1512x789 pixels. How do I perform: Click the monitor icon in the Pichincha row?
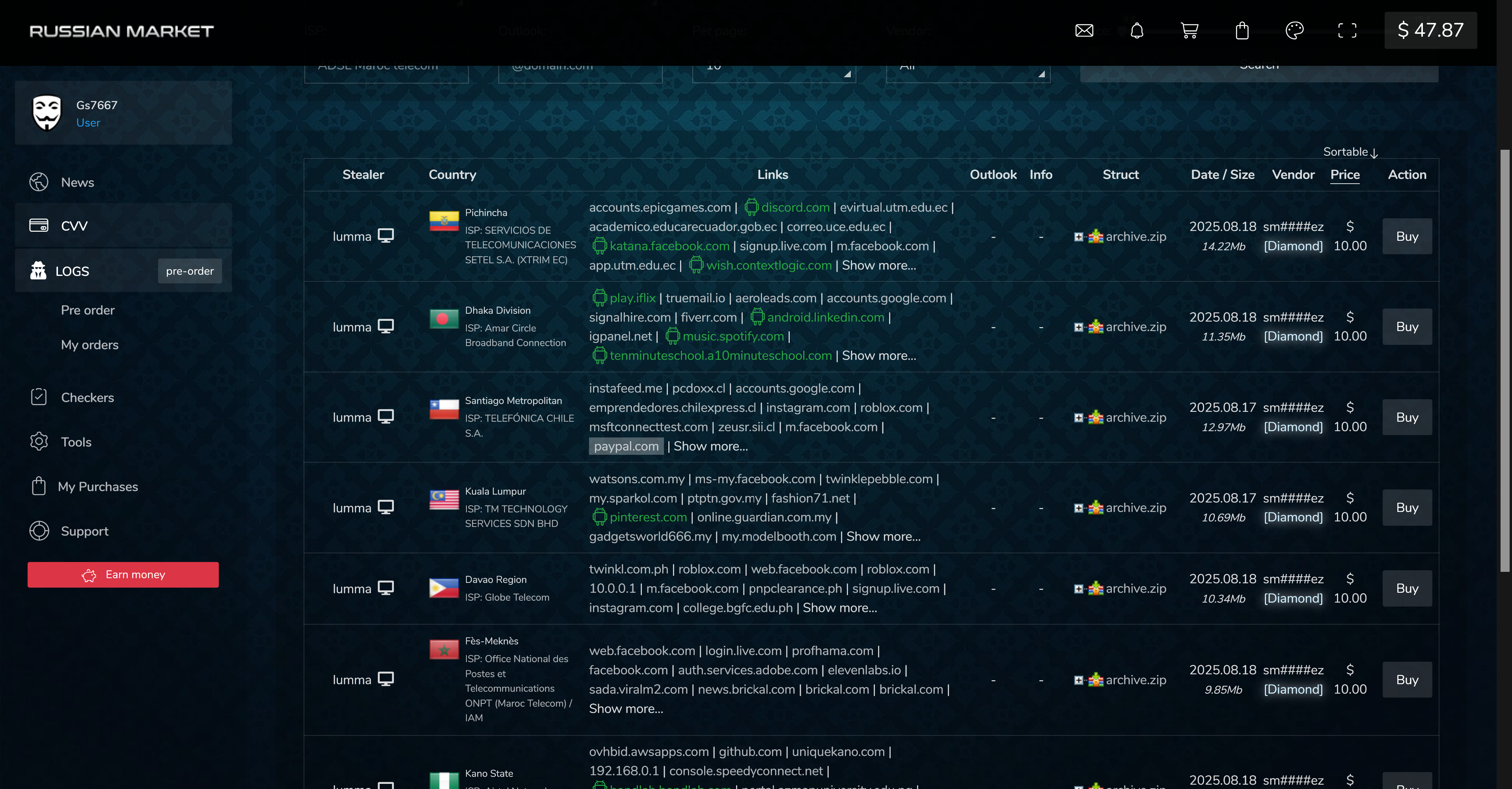pos(386,236)
